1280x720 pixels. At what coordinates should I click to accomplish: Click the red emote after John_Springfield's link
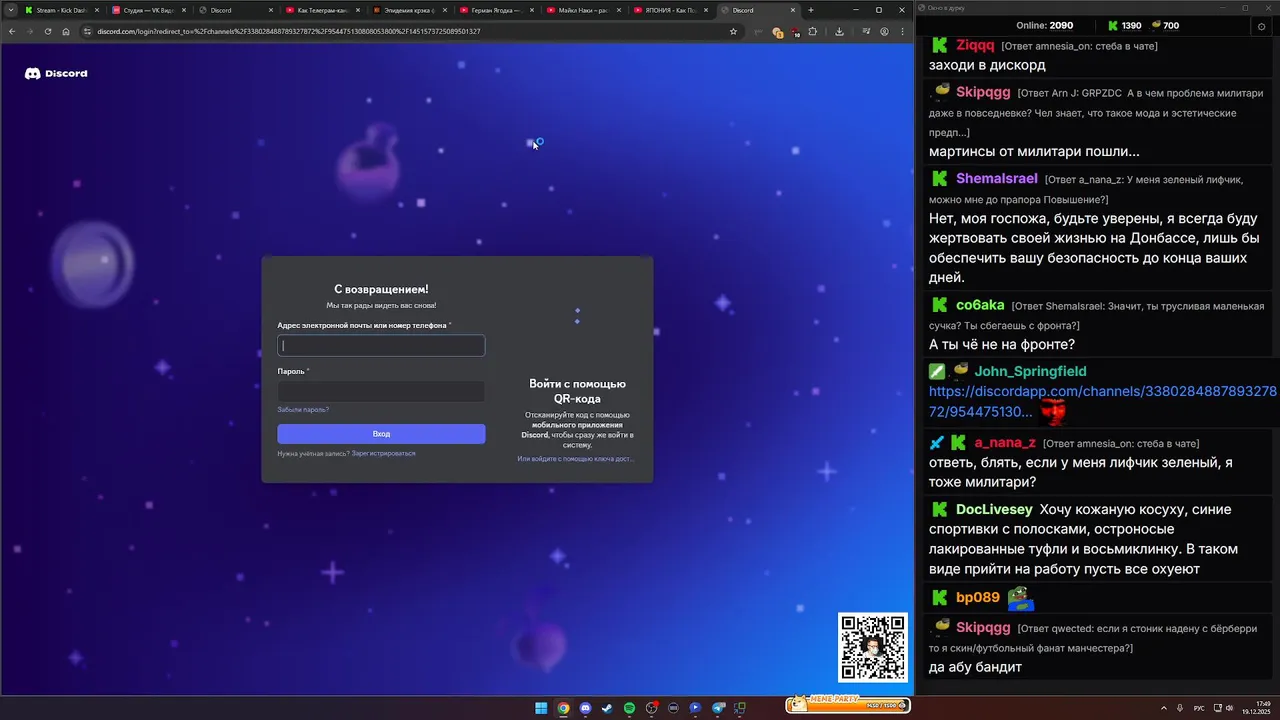1052,411
